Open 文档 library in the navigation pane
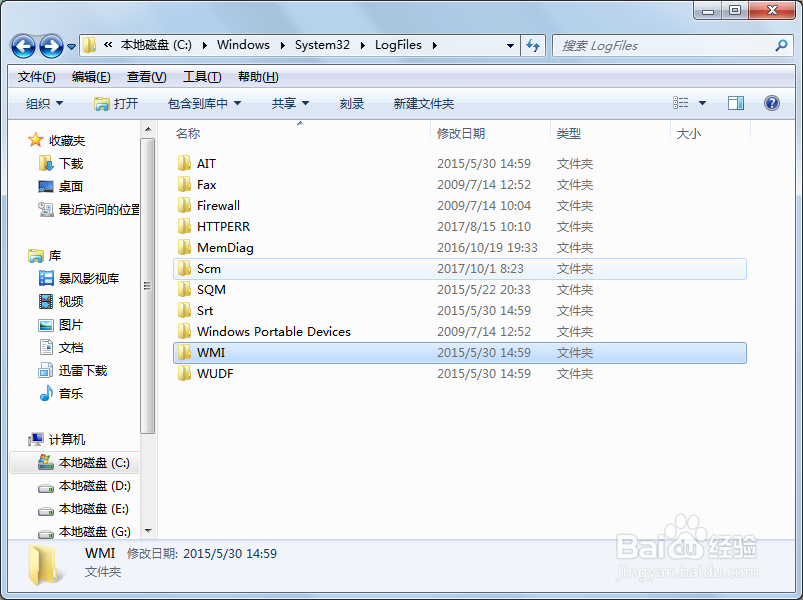The image size is (803, 600). [x=71, y=348]
